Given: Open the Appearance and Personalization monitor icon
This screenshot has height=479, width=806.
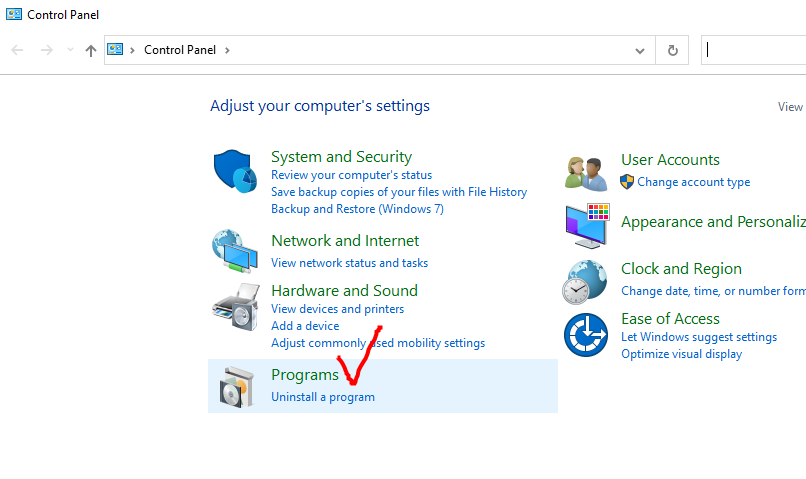Looking at the screenshot, I should tap(587, 226).
